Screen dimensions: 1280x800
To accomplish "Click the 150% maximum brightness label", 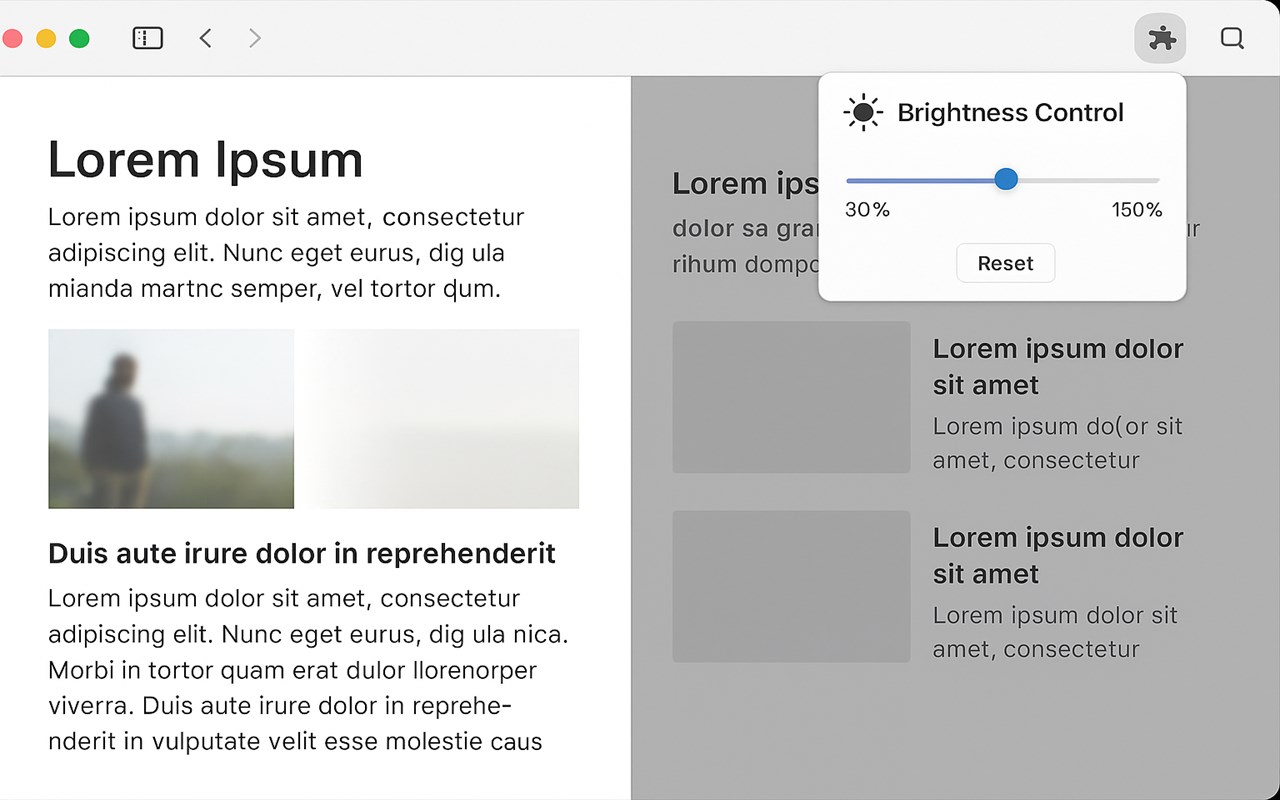I will tap(1137, 210).
